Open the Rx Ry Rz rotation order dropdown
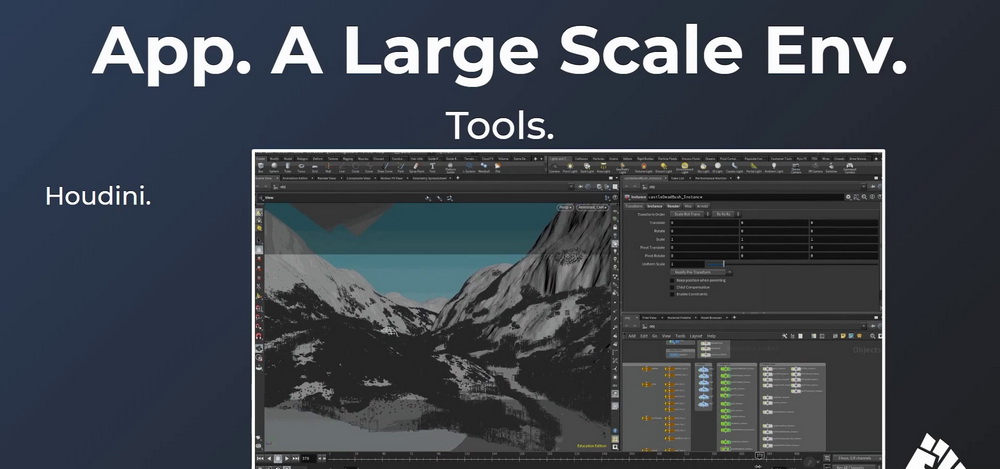The image size is (1000, 469). point(726,214)
